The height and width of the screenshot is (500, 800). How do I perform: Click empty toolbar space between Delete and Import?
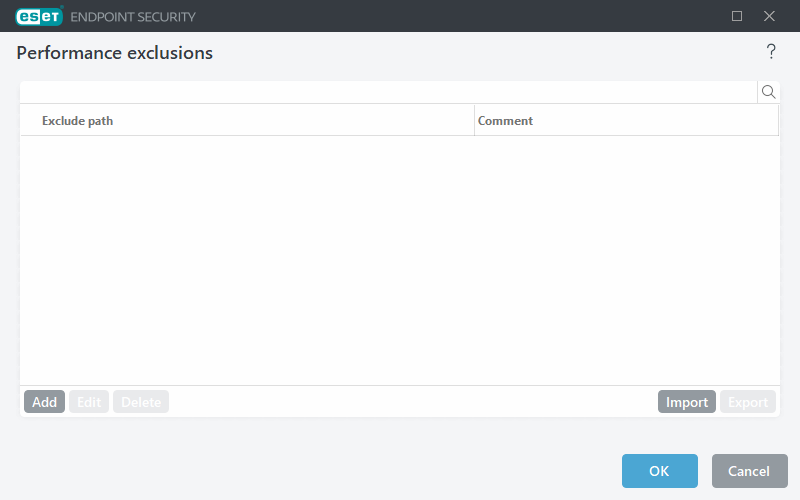pos(412,402)
